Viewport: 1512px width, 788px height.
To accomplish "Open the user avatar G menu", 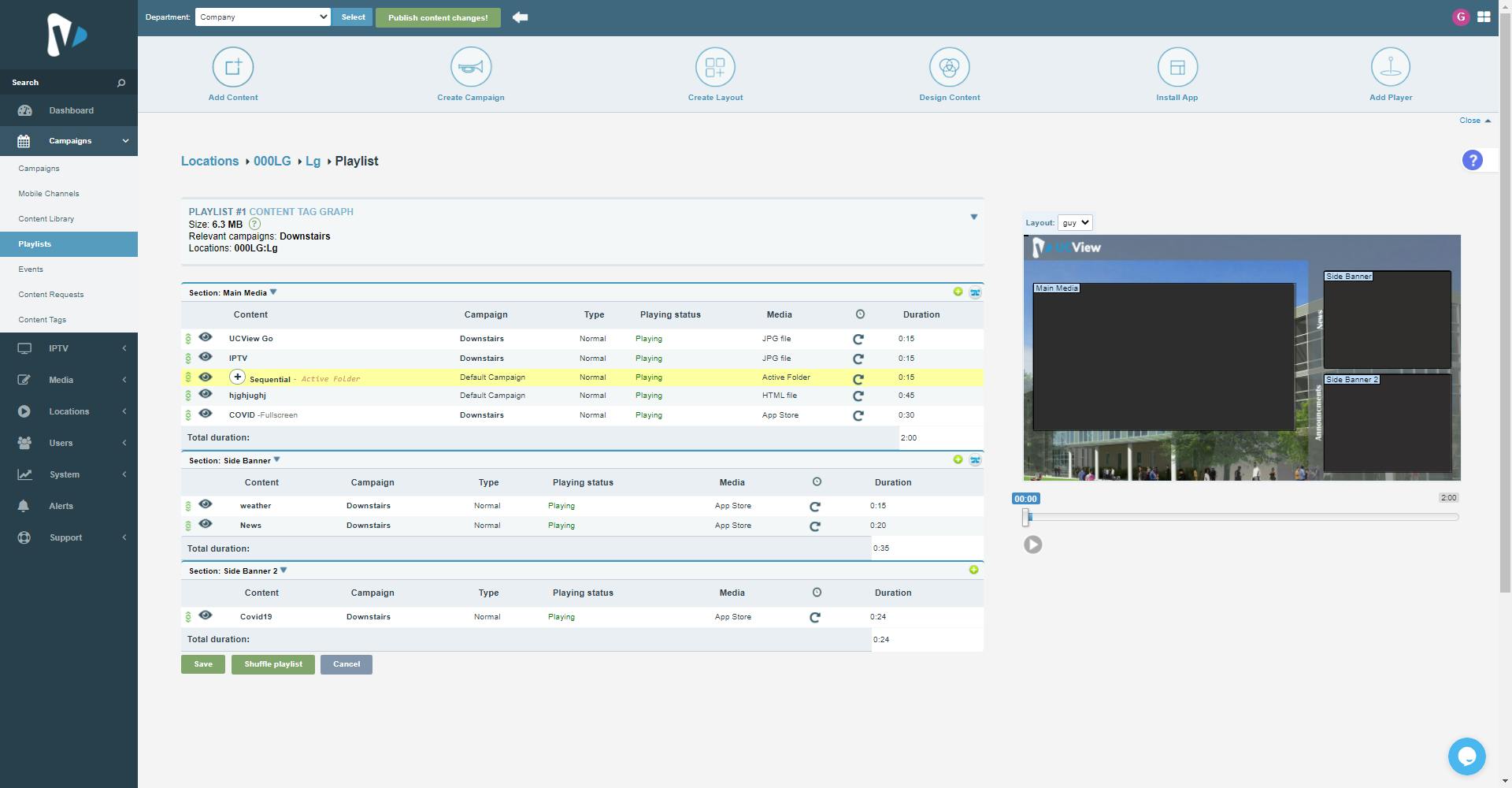I will point(1461,17).
